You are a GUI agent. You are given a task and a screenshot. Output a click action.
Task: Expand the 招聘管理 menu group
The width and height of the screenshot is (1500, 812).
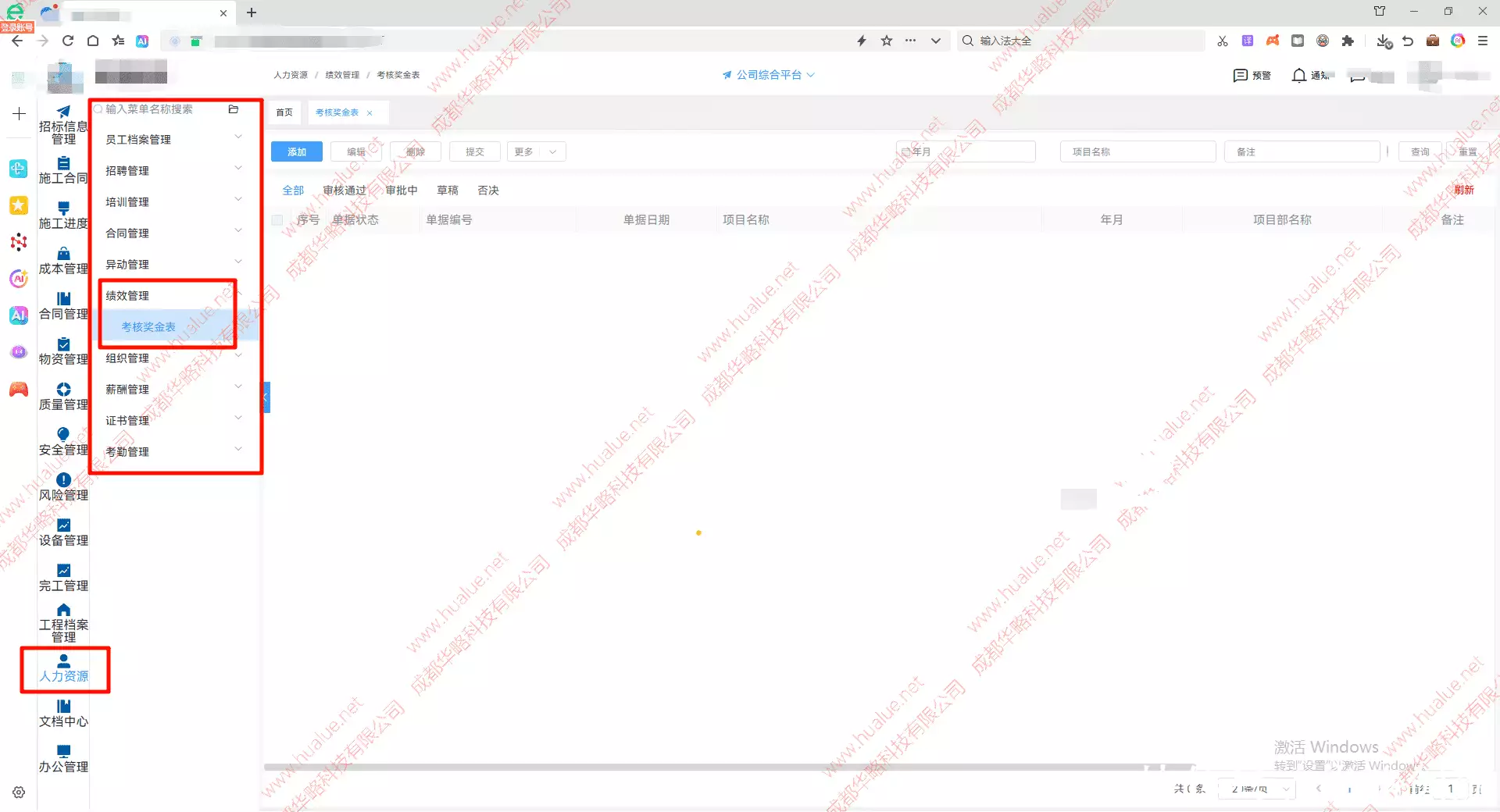[175, 170]
